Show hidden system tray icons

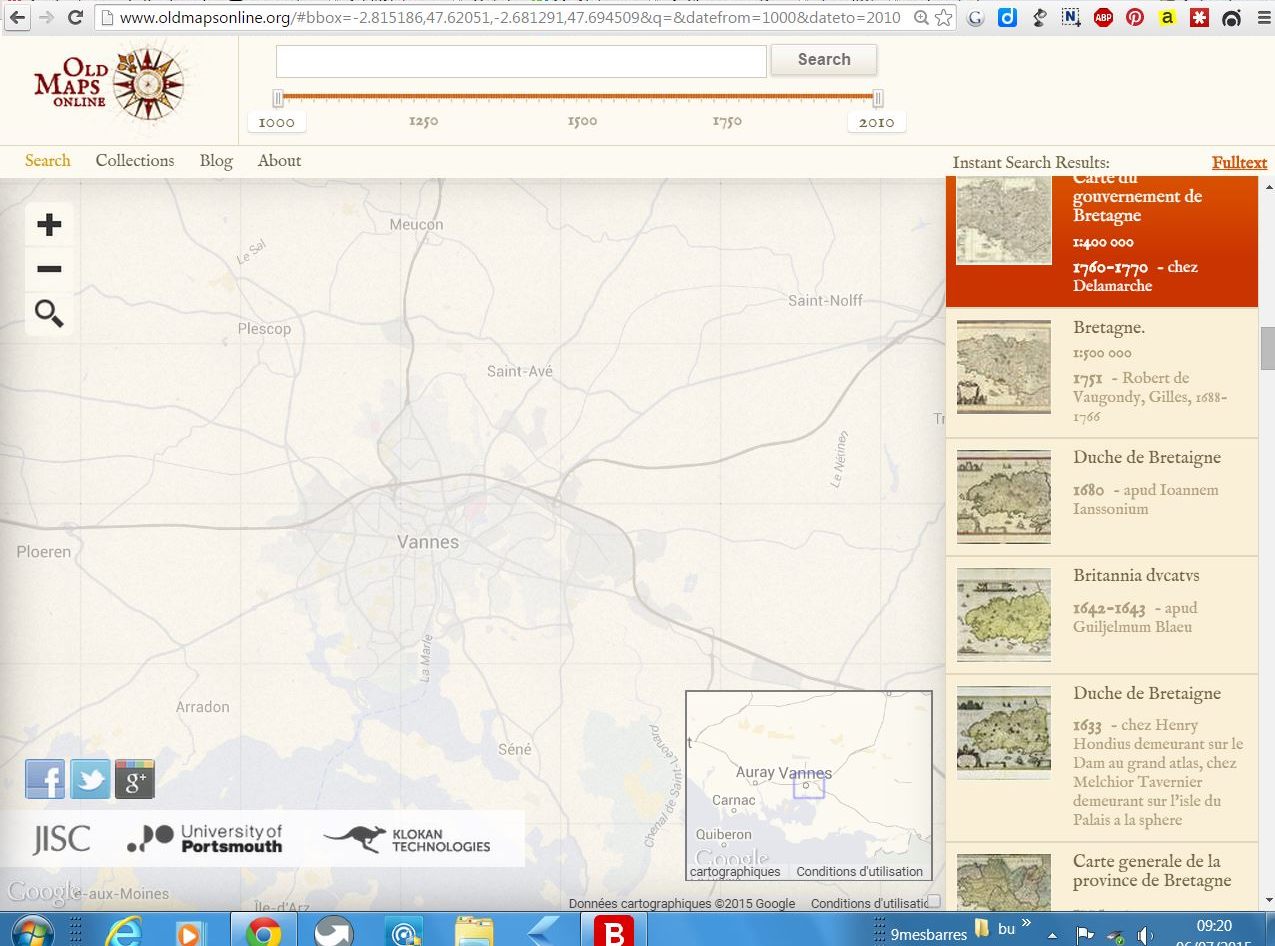[x=1052, y=936]
